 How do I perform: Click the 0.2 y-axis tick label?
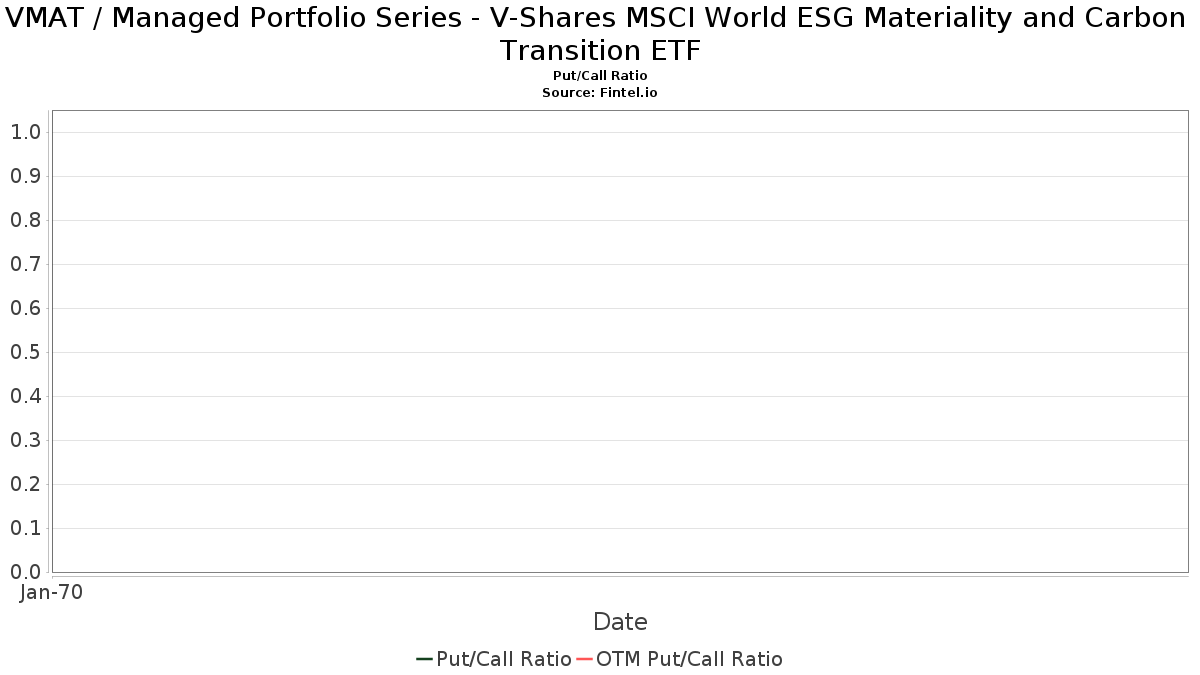pyautogui.click(x=26, y=484)
